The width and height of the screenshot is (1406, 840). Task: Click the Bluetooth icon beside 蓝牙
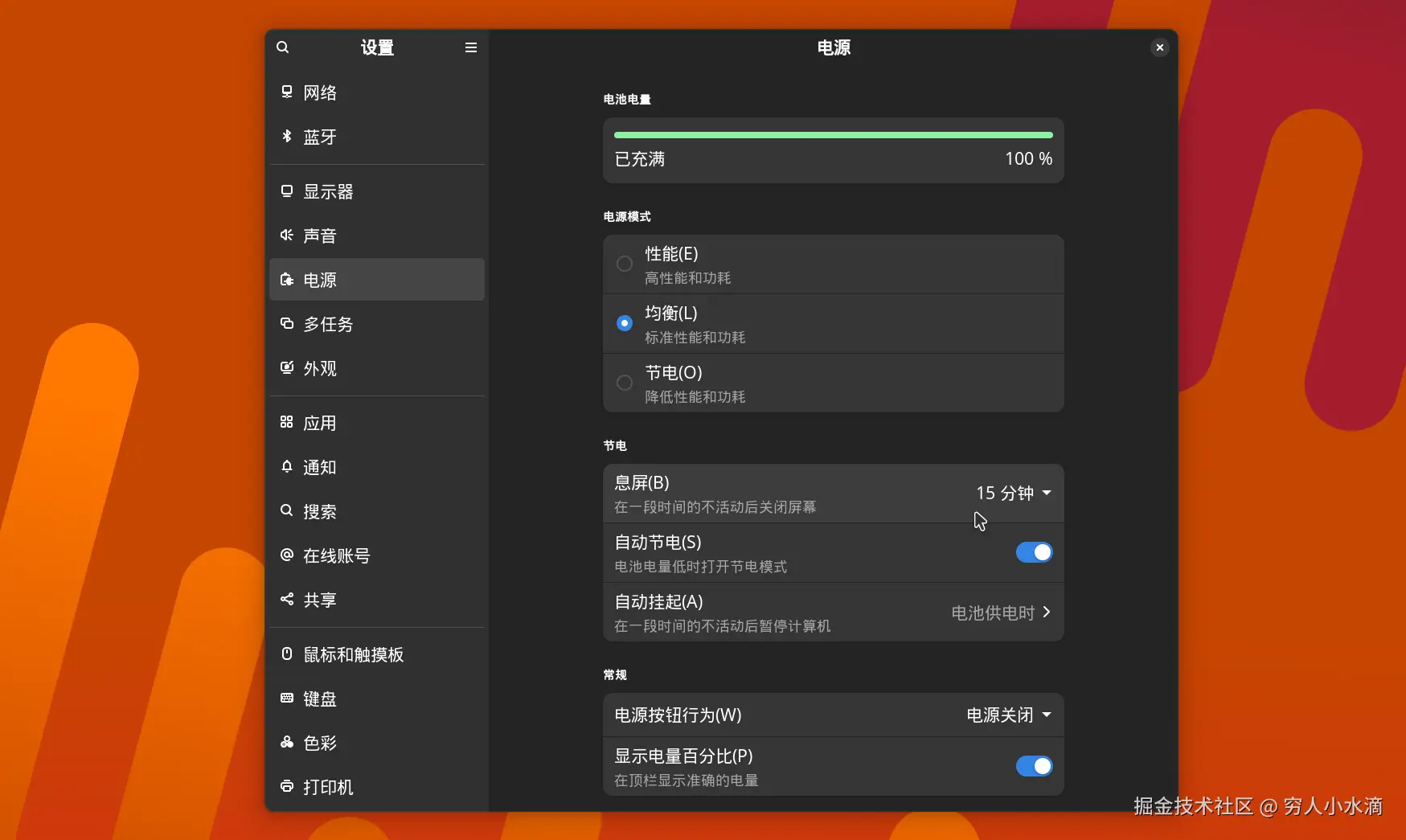[x=287, y=136]
